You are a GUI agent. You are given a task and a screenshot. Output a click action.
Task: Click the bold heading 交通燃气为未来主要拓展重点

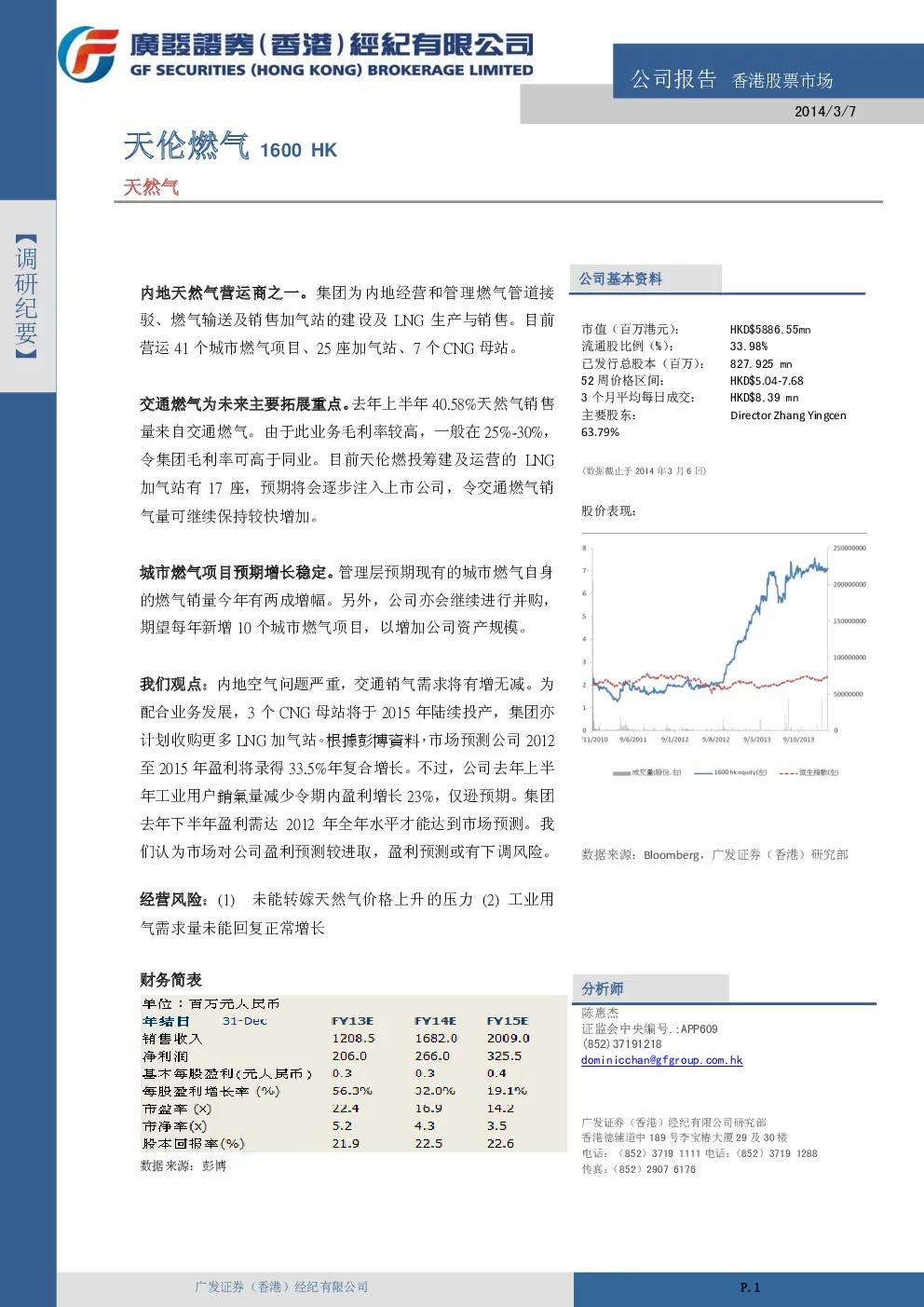pyautogui.click(x=244, y=403)
